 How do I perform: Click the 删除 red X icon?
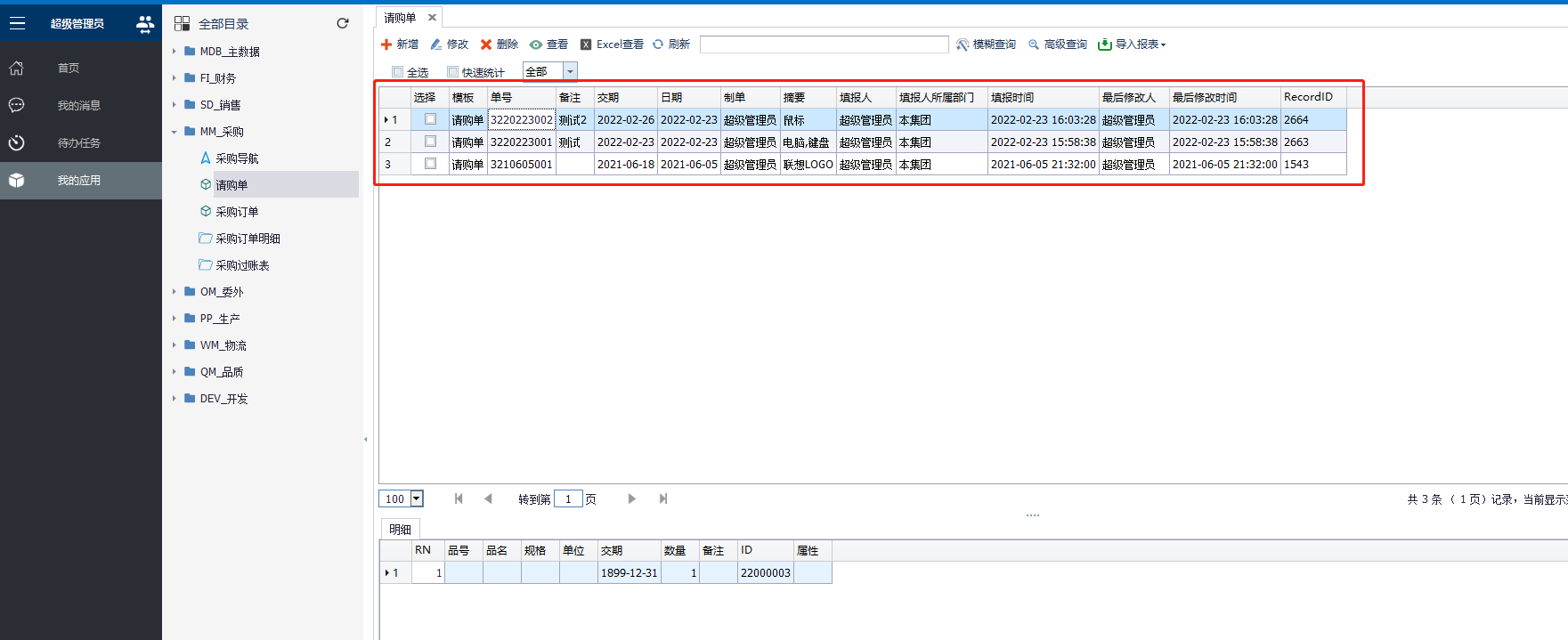[486, 45]
